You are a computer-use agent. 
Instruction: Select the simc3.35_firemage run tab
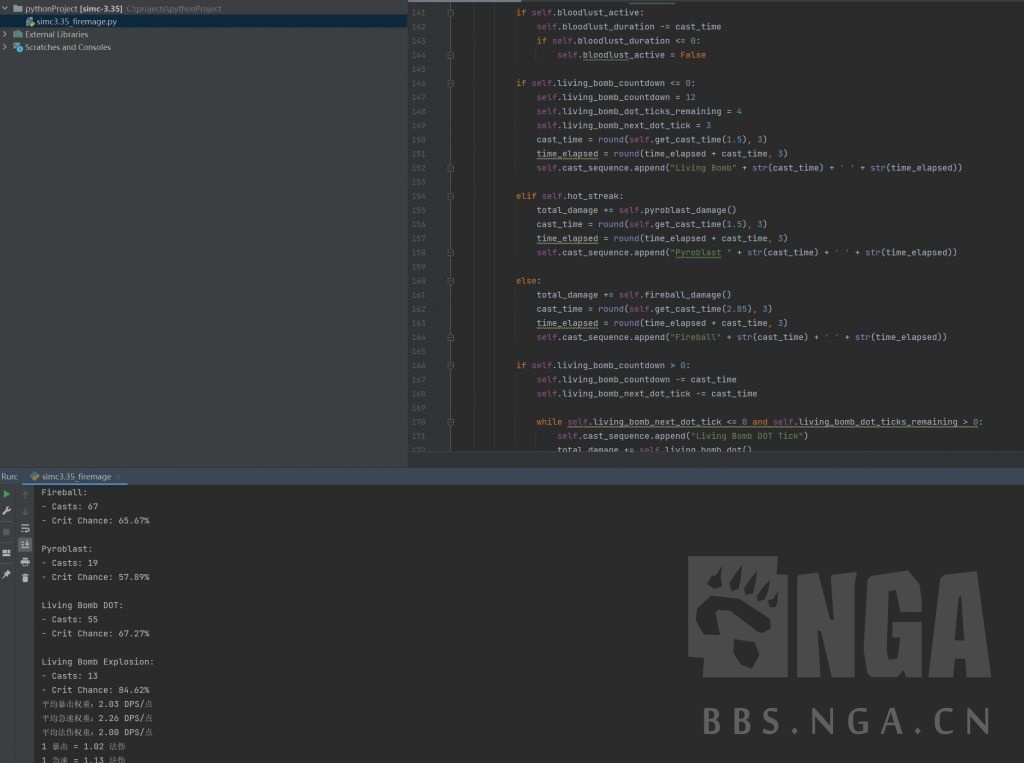[x=76, y=477]
